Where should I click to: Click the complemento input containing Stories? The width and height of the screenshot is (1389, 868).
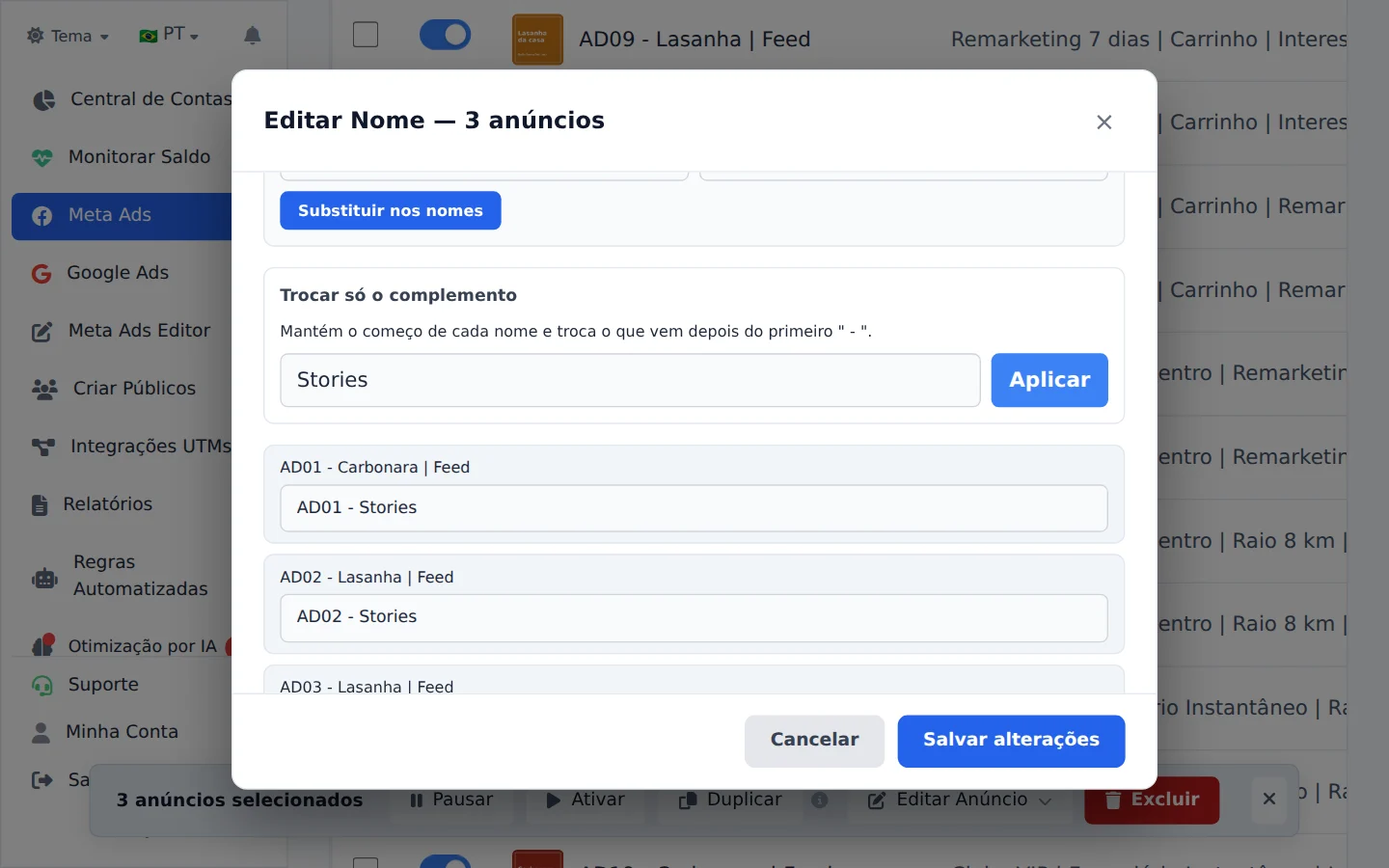point(630,380)
